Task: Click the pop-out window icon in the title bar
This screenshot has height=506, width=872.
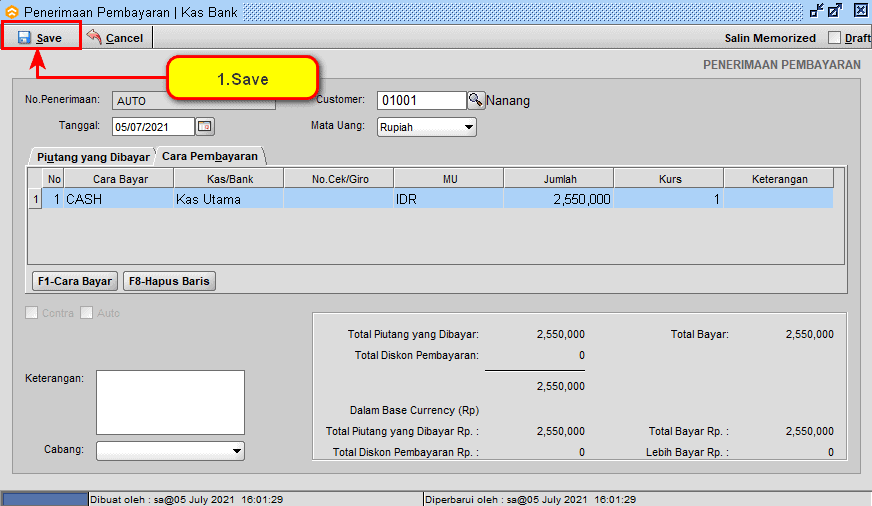Action: (835, 11)
